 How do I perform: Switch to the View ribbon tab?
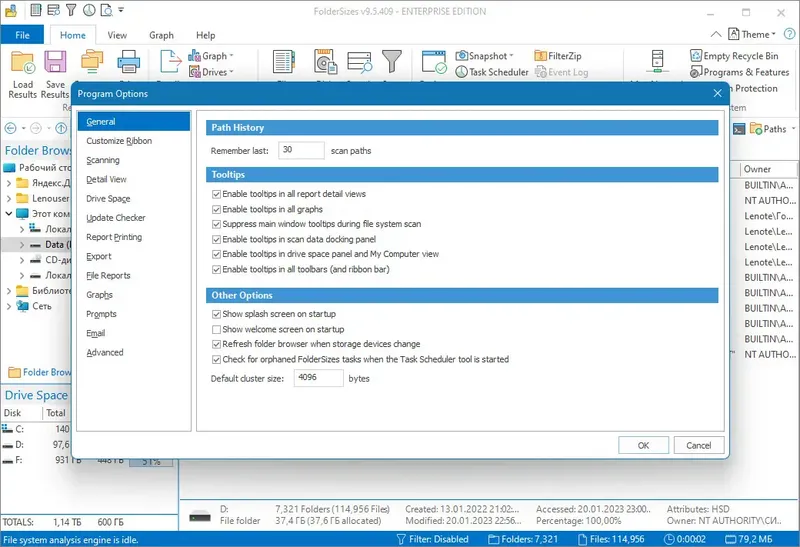click(x=117, y=35)
